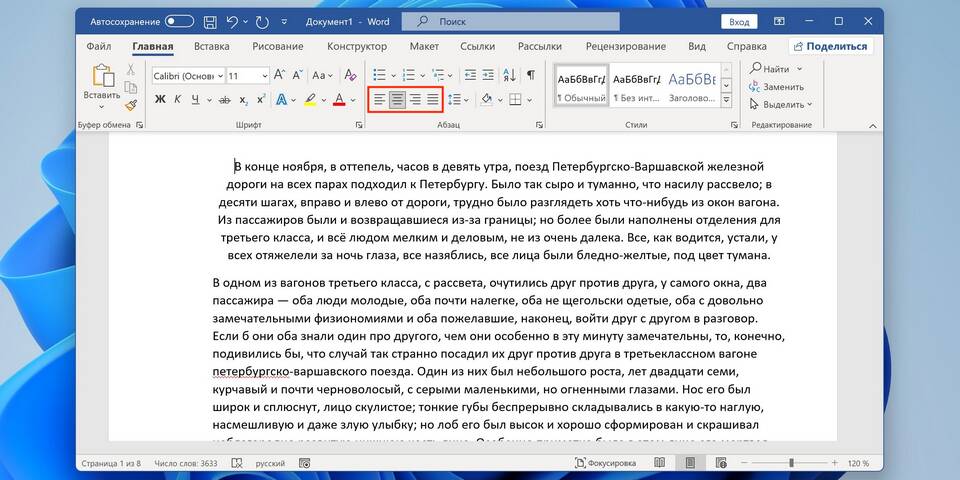Justify paragraph text alignment
960x480 pixels.
[433, 99]
